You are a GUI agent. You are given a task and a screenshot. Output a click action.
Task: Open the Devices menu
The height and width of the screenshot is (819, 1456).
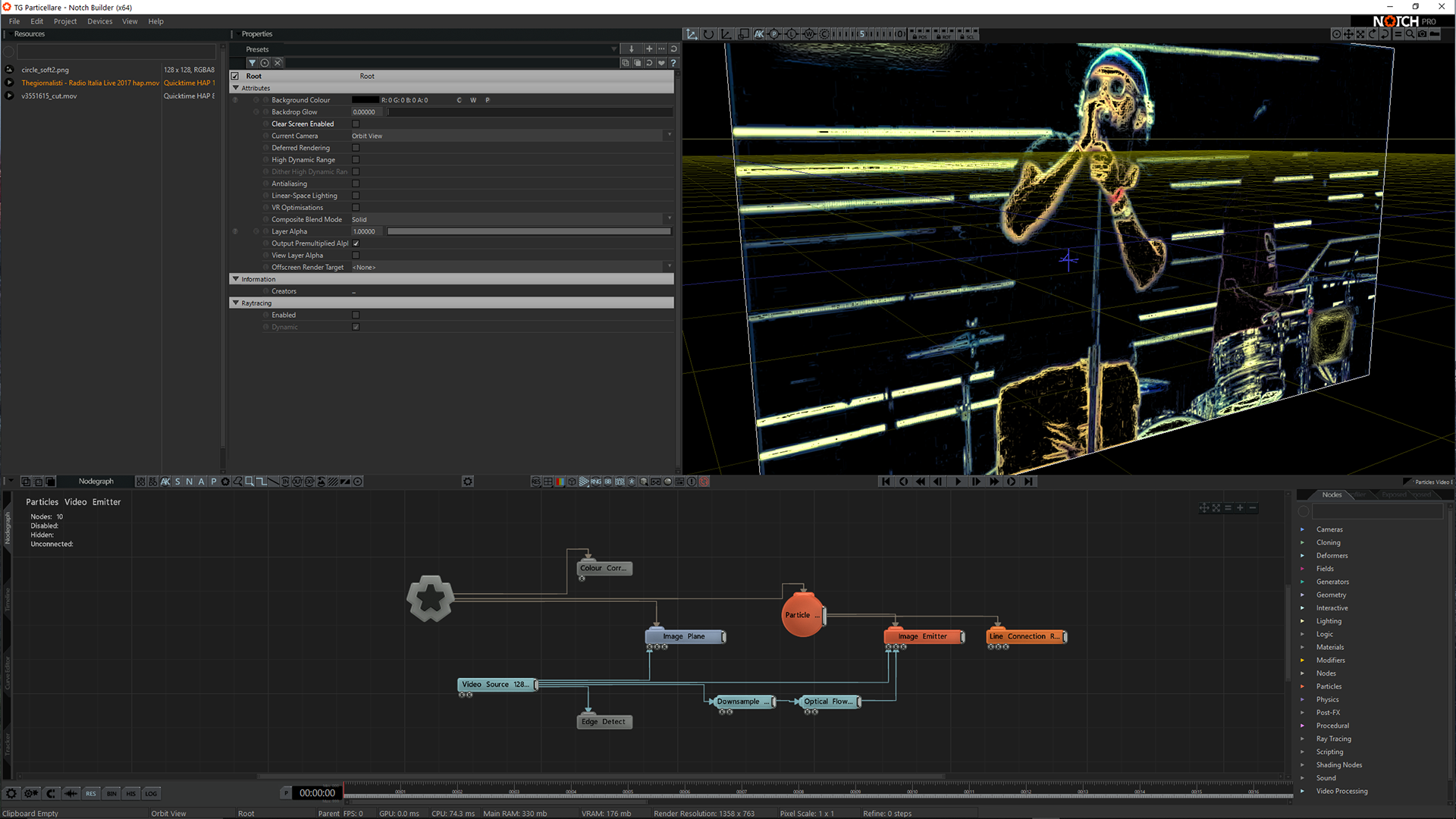(x=99, y=21)
